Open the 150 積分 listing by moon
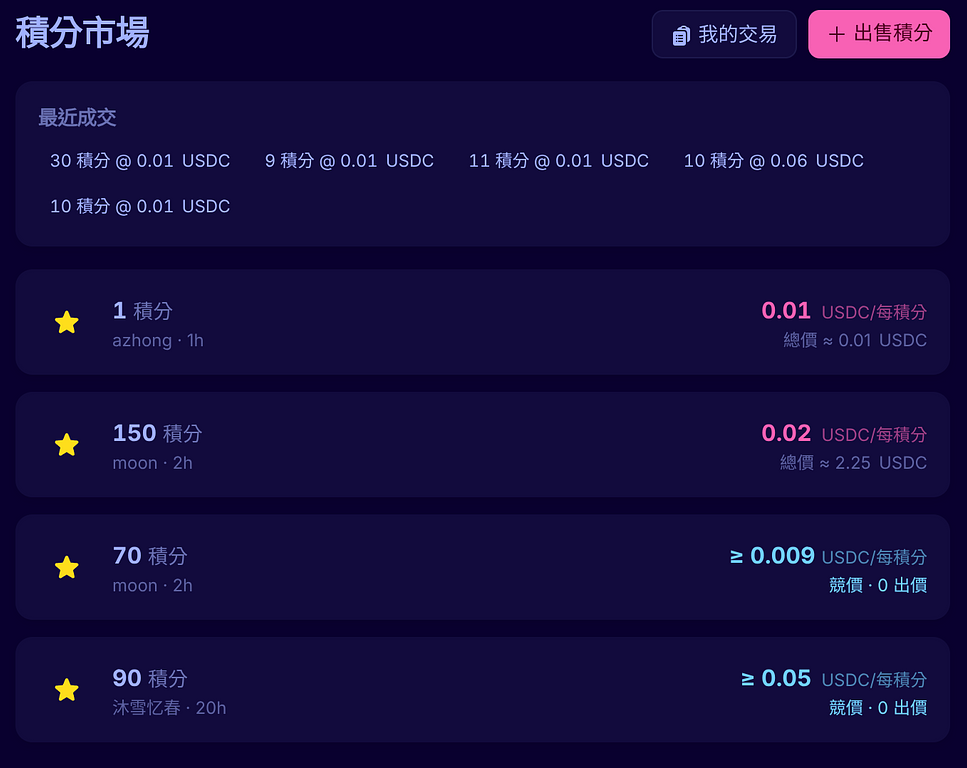Image resolution: width=967 pixels, height=768 pixels. pos(482,445)
